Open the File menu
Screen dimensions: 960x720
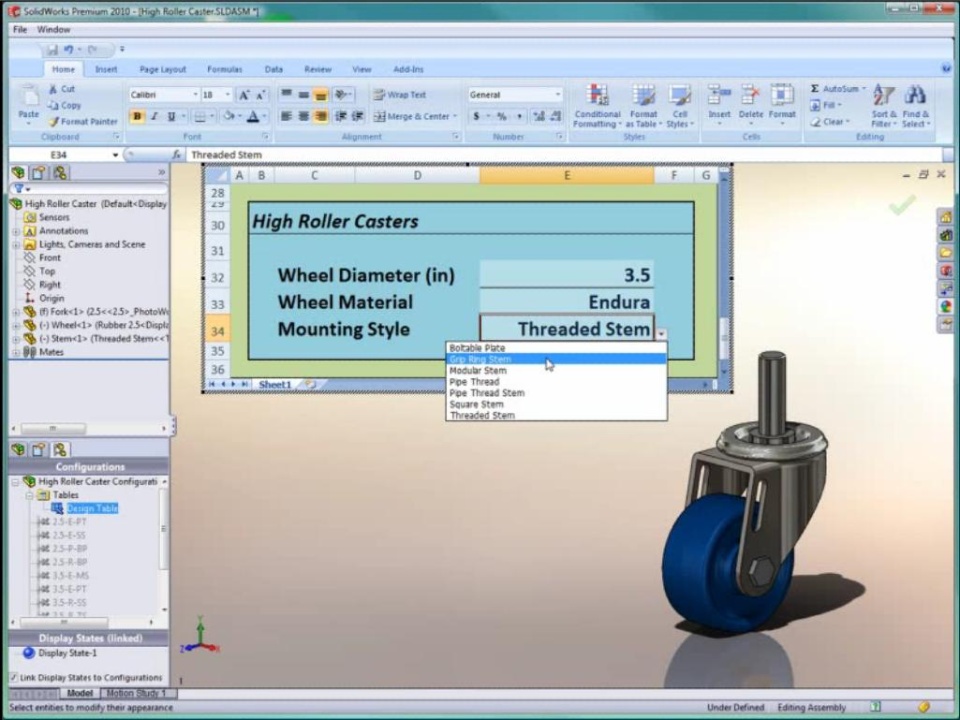click(20, 29)
